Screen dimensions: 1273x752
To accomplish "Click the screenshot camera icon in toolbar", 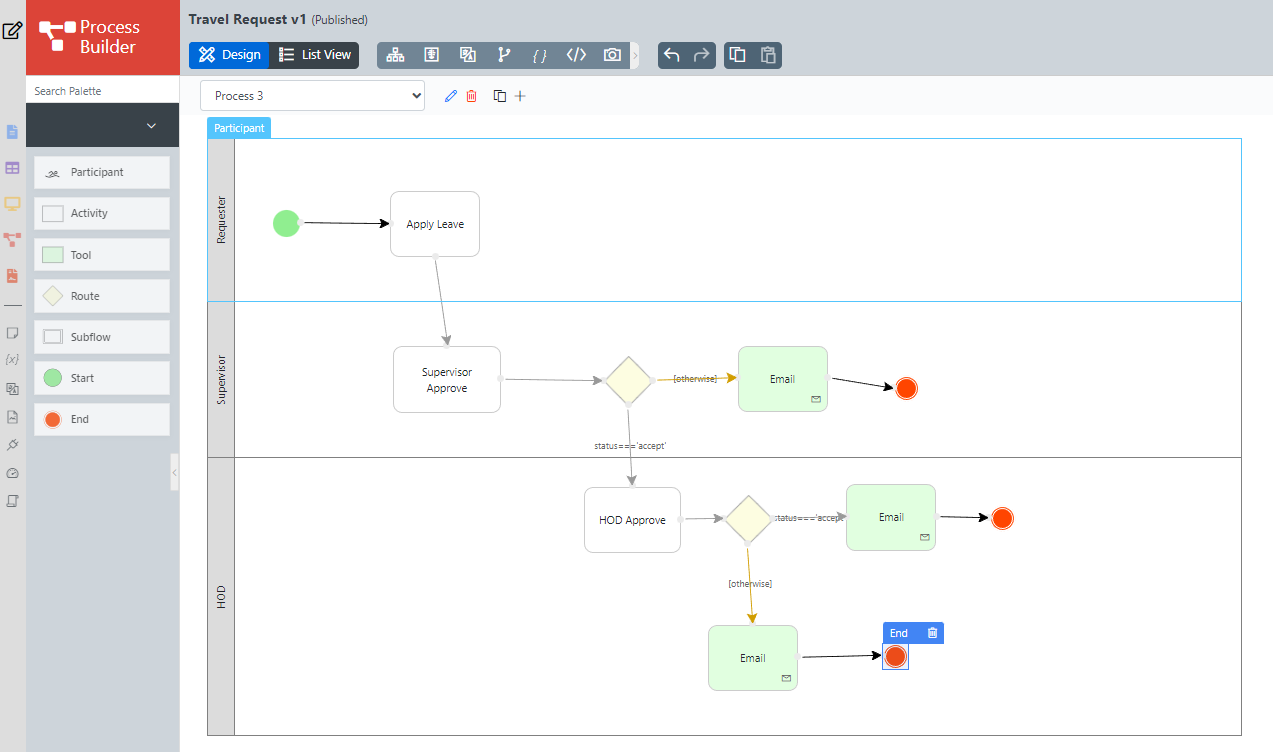I will coord(612,55).
